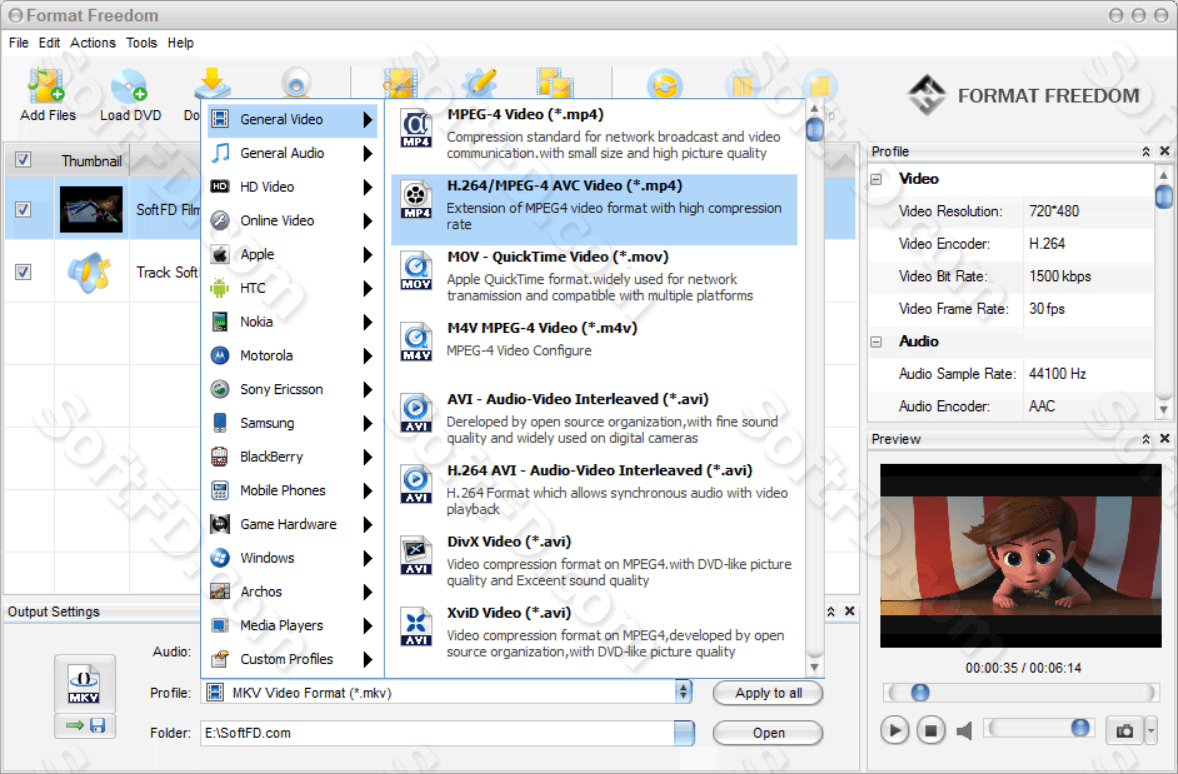Screen dimensions: 1178x774
Task: Click the volume speaker icon in Preview
Action: point(964,730)
